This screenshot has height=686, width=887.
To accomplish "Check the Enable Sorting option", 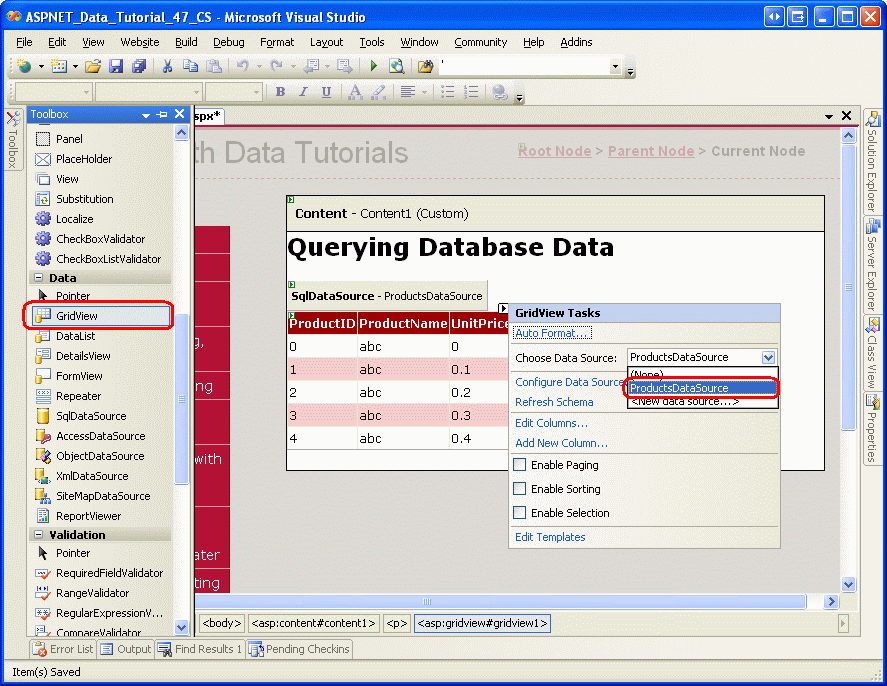I will click(520, 489).
